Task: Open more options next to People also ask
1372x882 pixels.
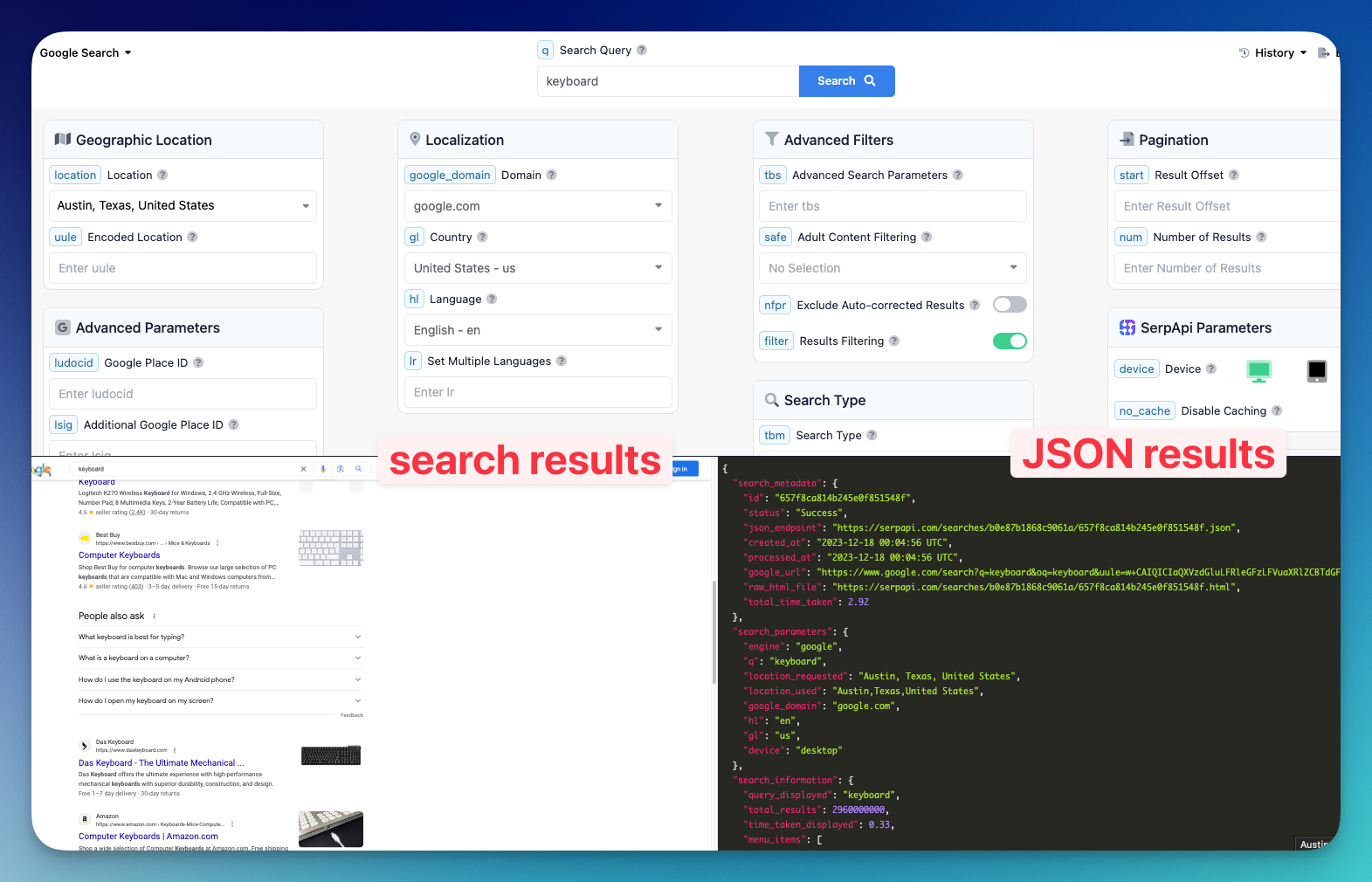Action: [x=155, y=616]
